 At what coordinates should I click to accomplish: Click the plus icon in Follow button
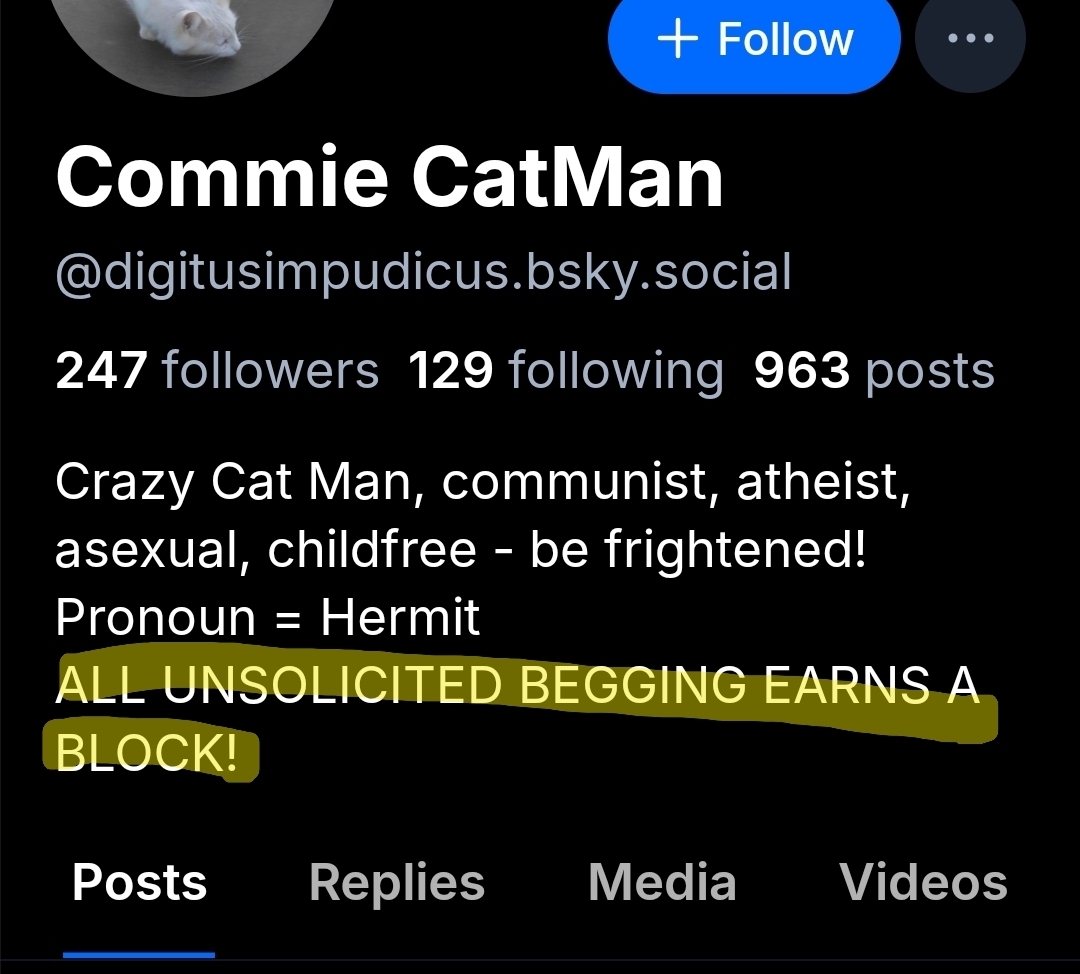677,39
